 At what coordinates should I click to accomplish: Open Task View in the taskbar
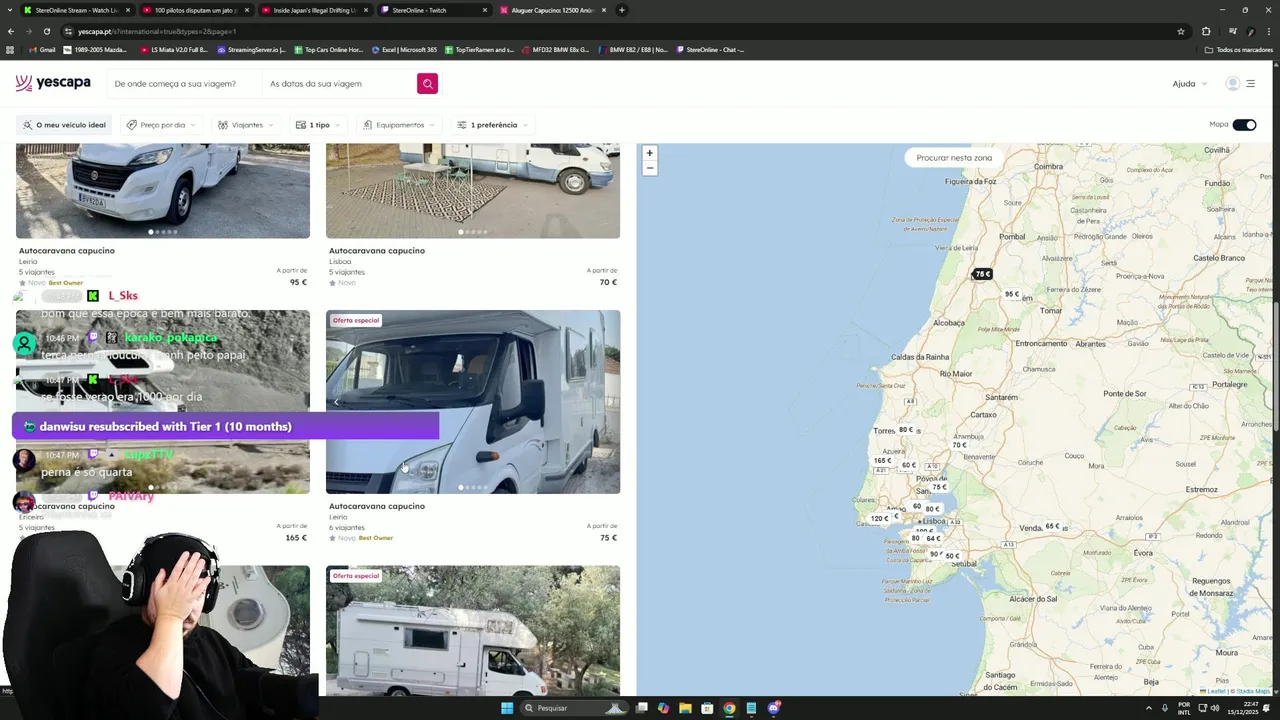tap(641, 708)
